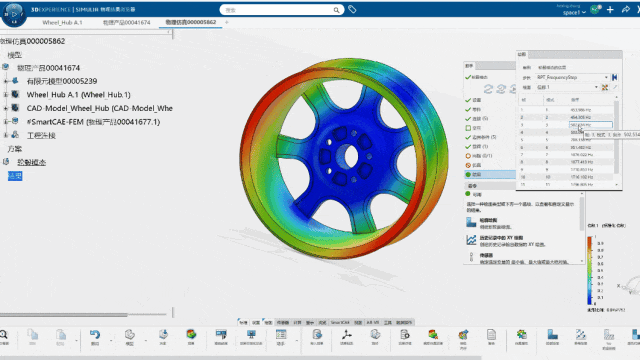This screenshot has width=640, height=360.
Task: Click the tree panel's horizontal scrollbar
Action: [x=64, y=315]
